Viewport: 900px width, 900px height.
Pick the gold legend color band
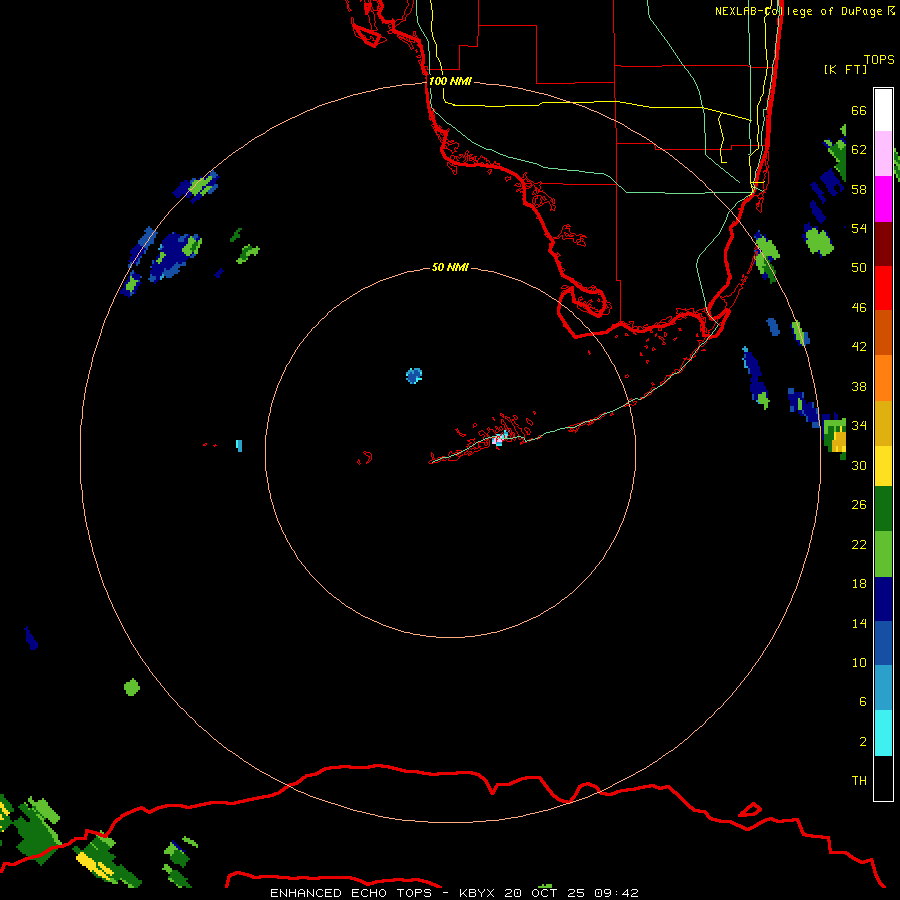[883, 423]
